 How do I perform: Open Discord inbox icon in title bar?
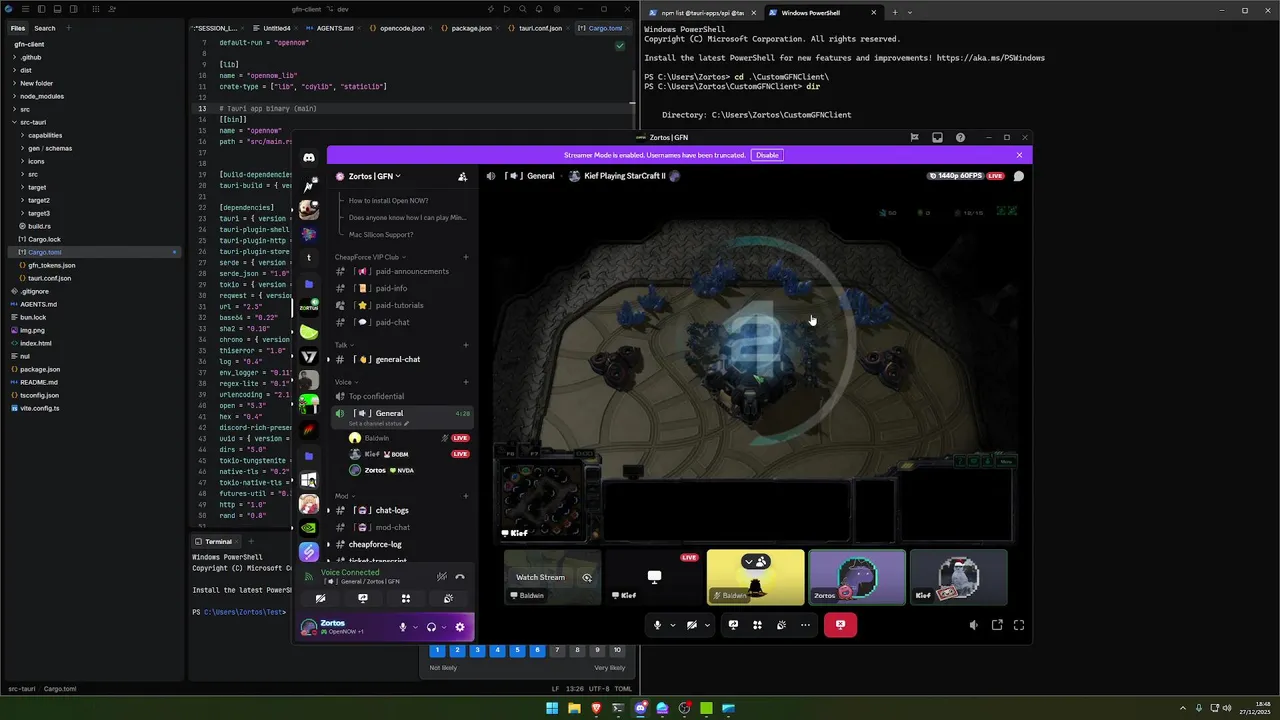937,137
